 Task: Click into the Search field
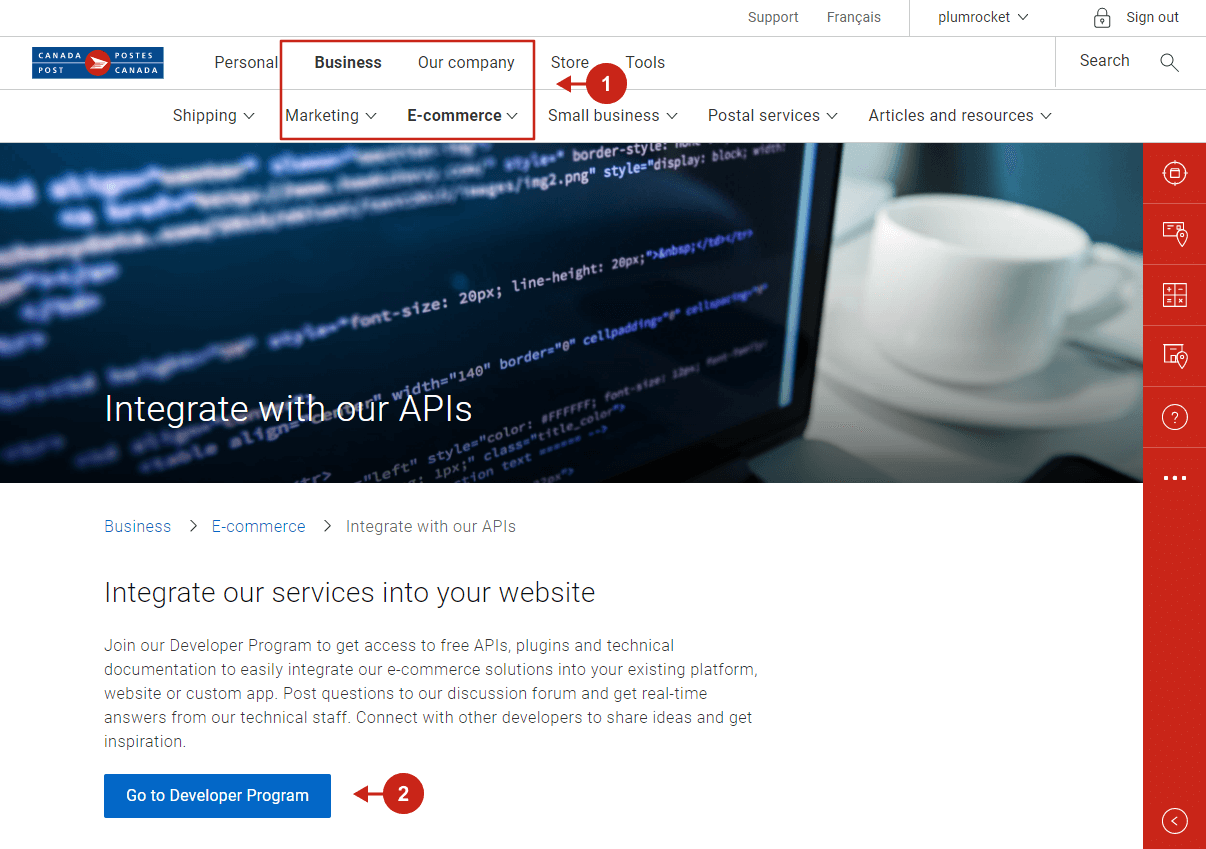click(x=1104, y=61)
